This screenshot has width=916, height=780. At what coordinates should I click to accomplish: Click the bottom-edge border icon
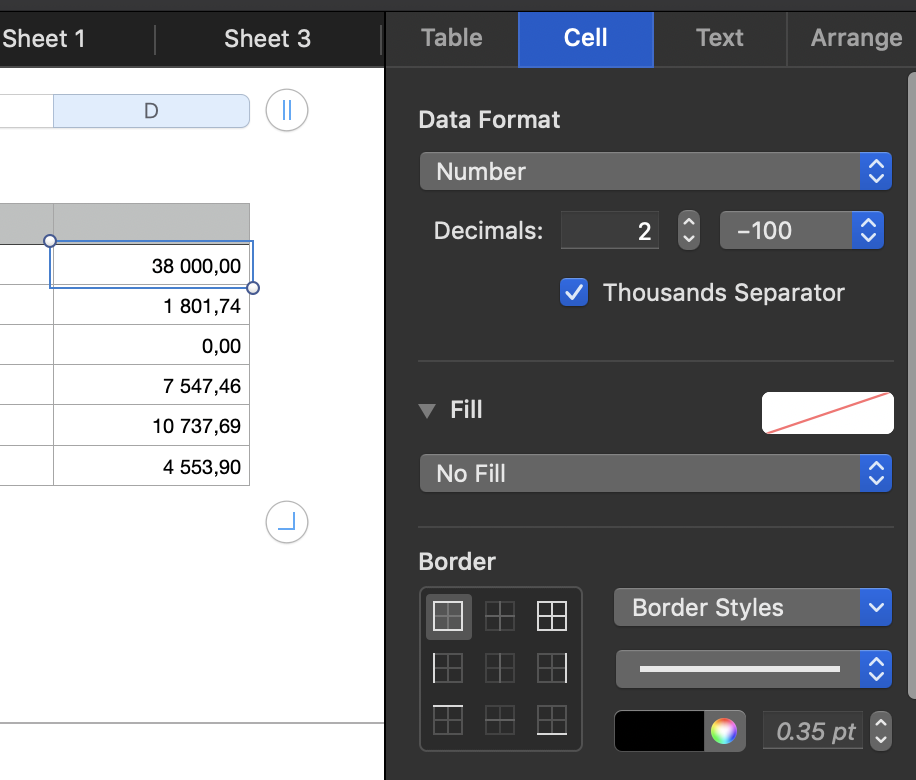click(552, 719)
